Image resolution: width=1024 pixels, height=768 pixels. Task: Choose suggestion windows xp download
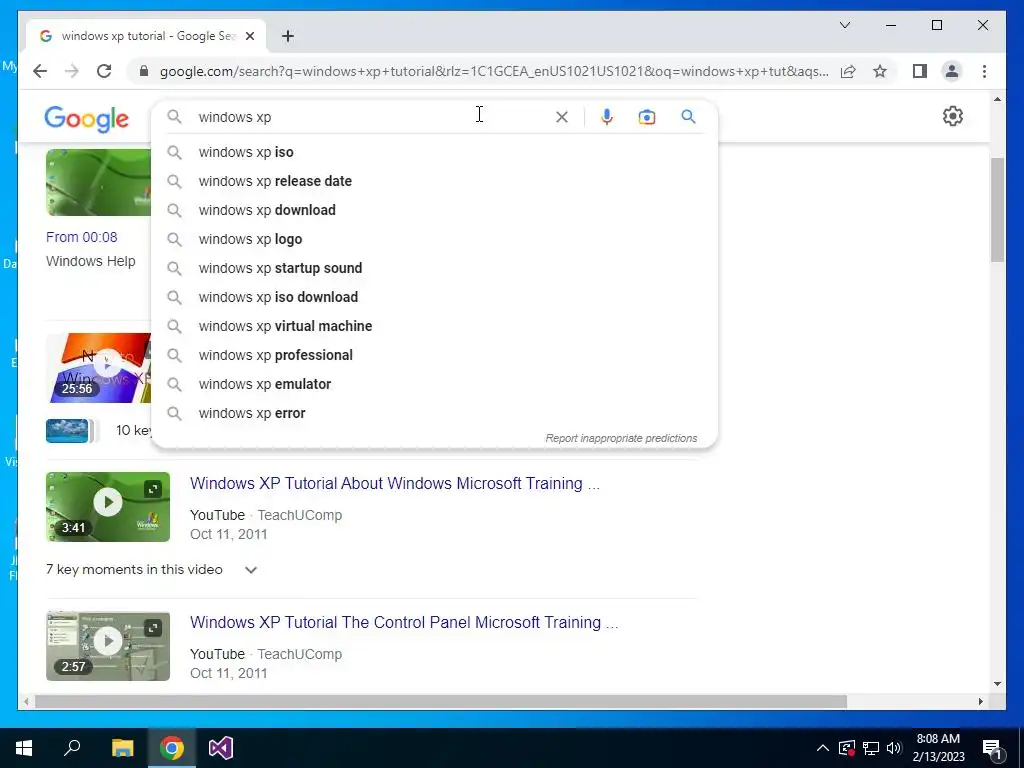pos(434,210)
